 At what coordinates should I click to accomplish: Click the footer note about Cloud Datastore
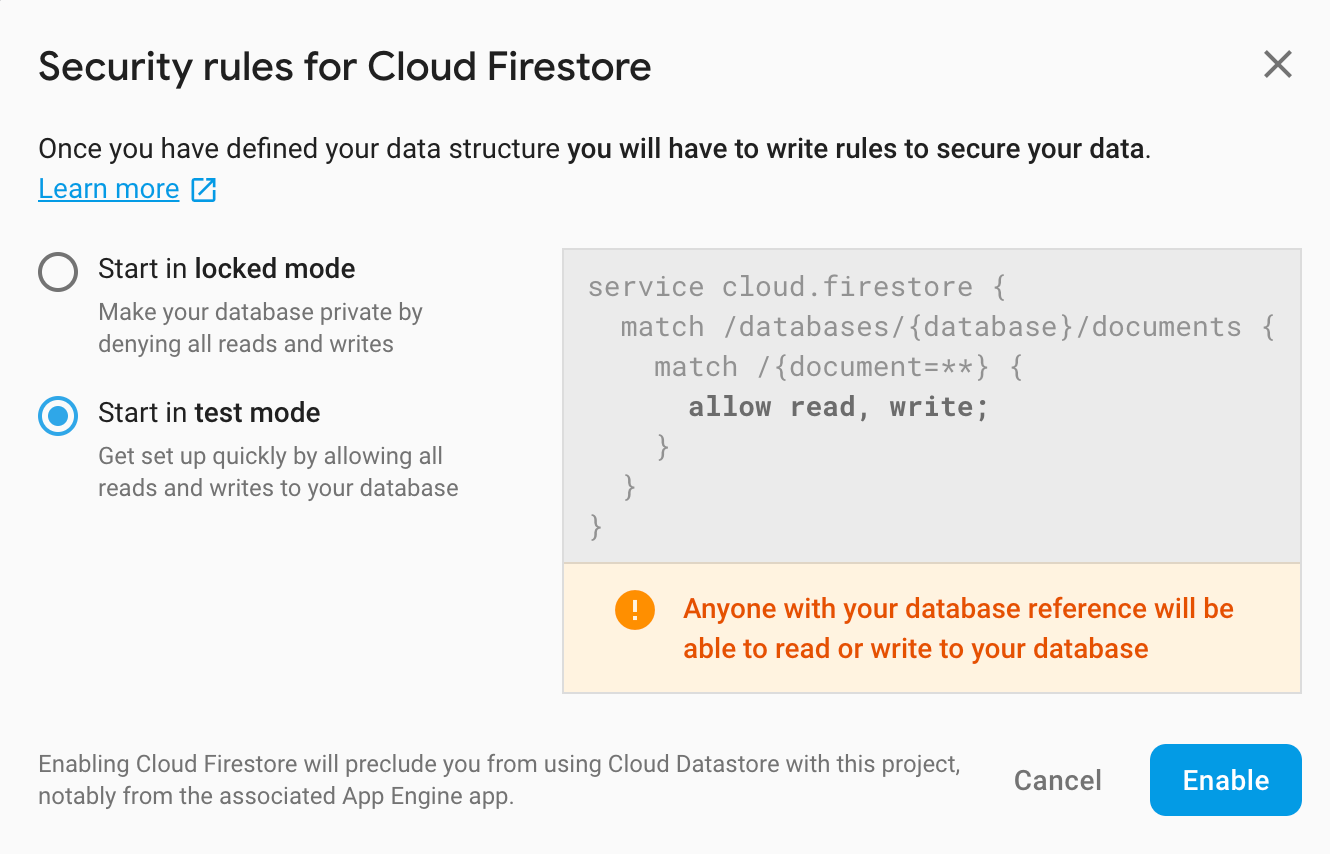[x=499, y=781]
